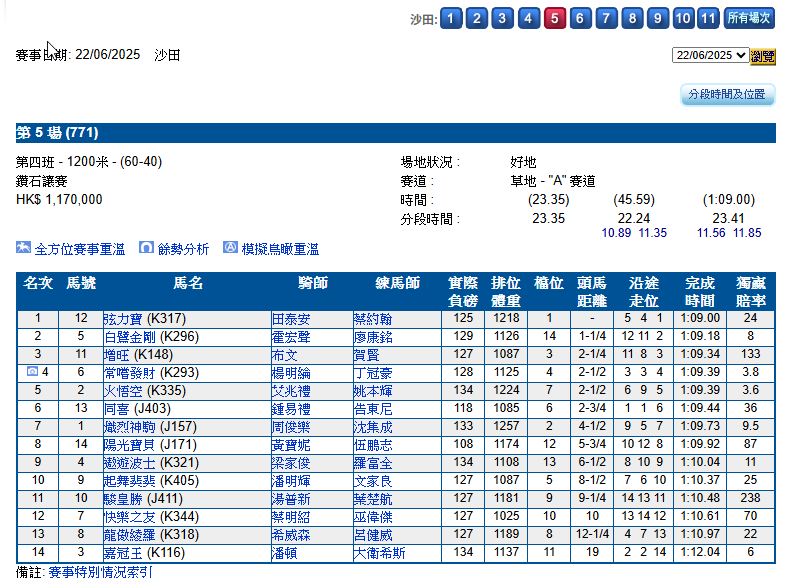Click the 分段時間及位置 button
The image size is (787, 584).
click(727, 94)
